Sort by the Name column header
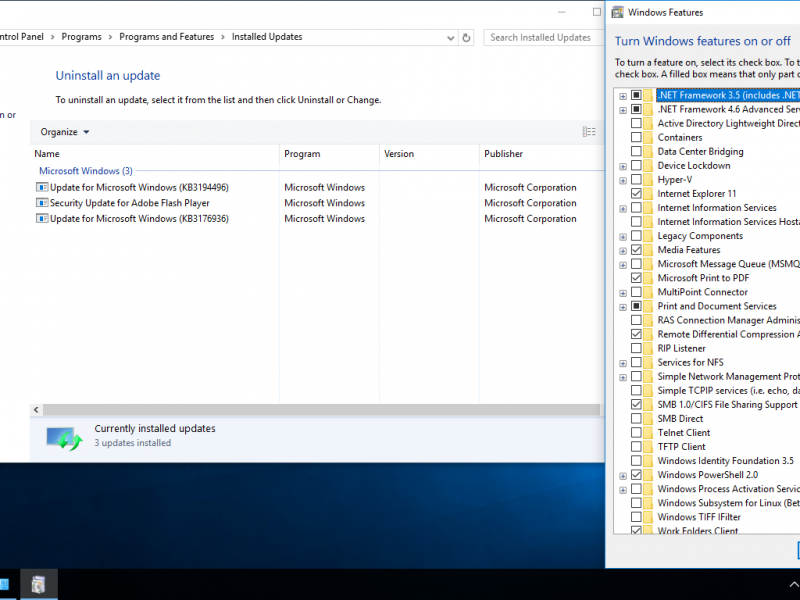The height and width of the screenshot is (600, 800). [155, 154]
